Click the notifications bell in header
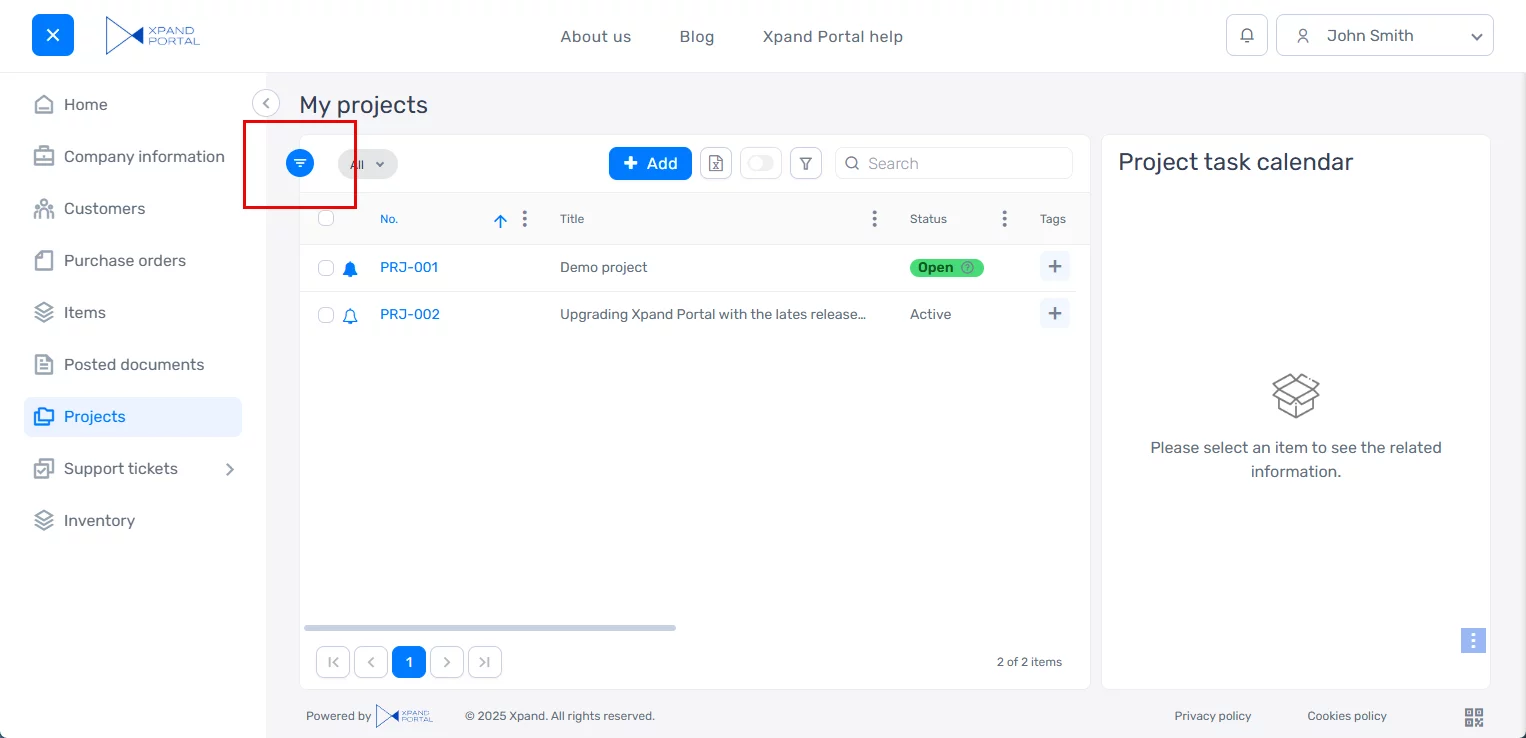Viewport: 1526px width, 738px height. coord(1246,36)
